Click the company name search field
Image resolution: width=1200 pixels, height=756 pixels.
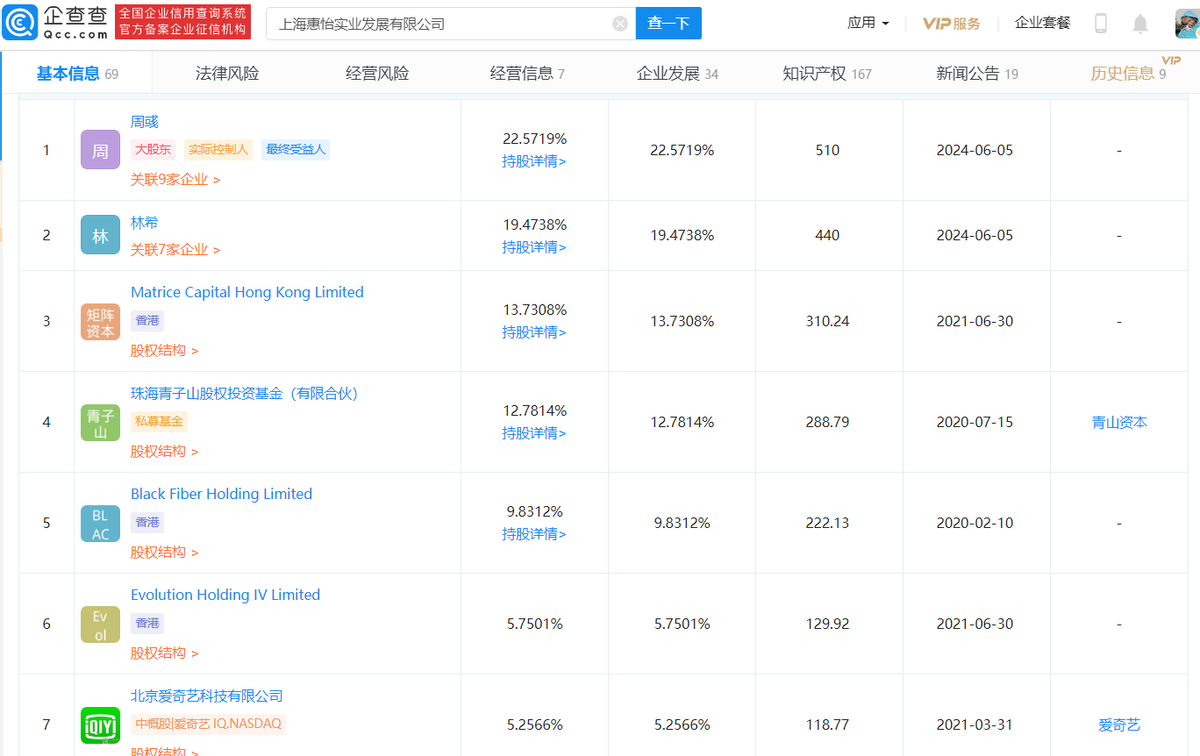tap(440, 24)
